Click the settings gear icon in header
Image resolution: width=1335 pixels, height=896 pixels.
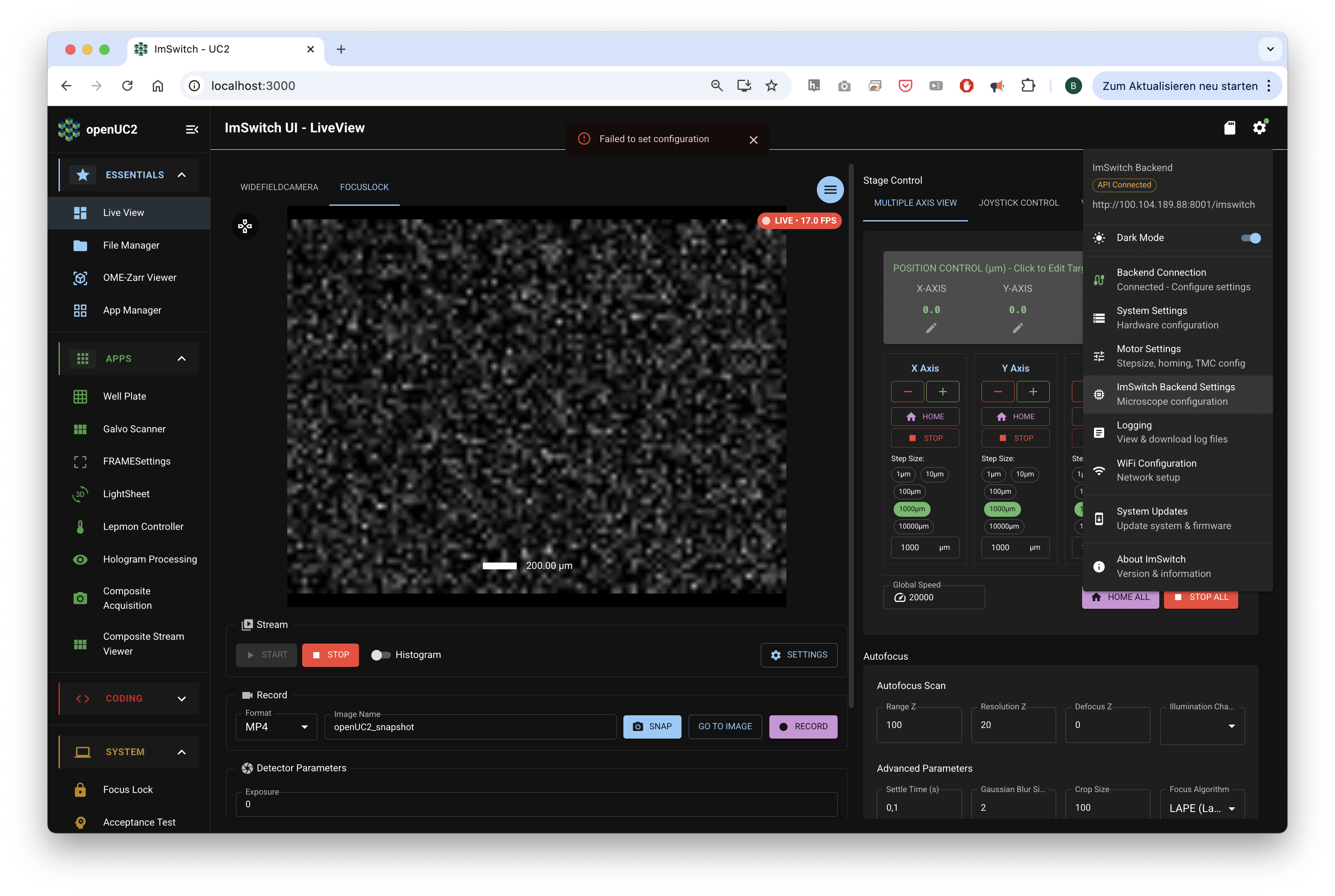pyautogui.click(x=1259, y=128)
